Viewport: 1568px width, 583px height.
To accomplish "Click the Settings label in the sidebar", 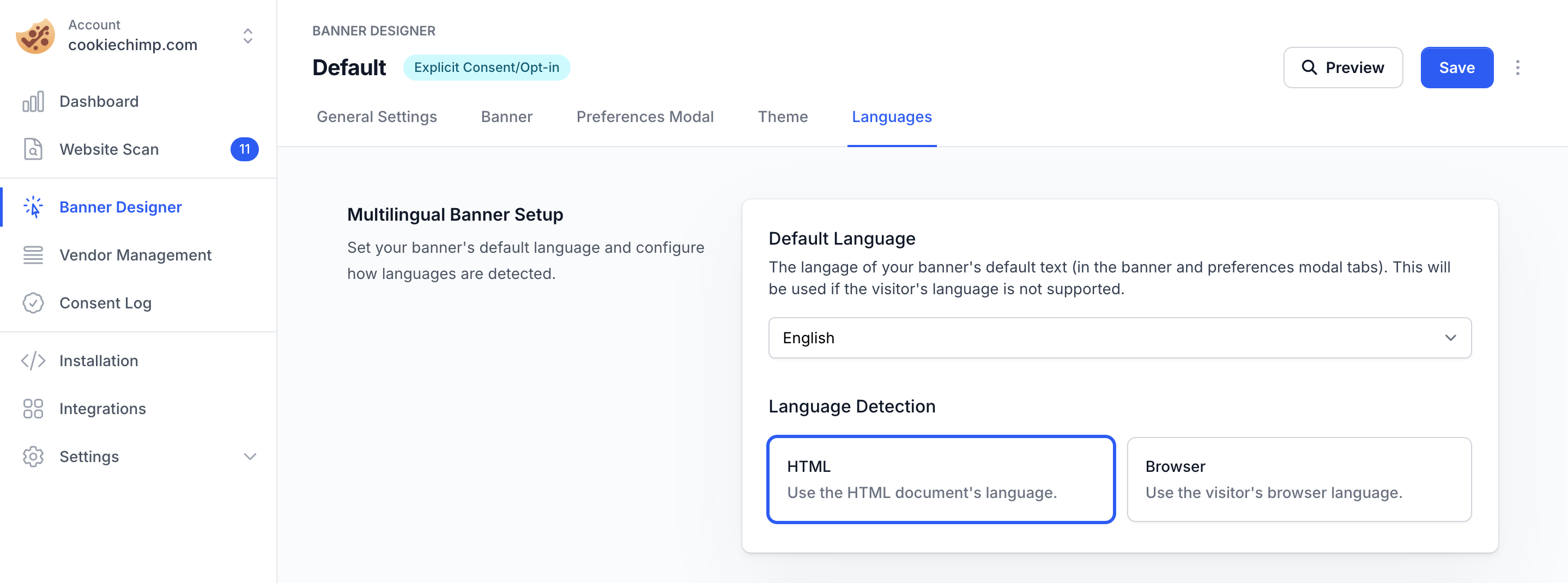I will pyautogui.click(x=89, y=457).
